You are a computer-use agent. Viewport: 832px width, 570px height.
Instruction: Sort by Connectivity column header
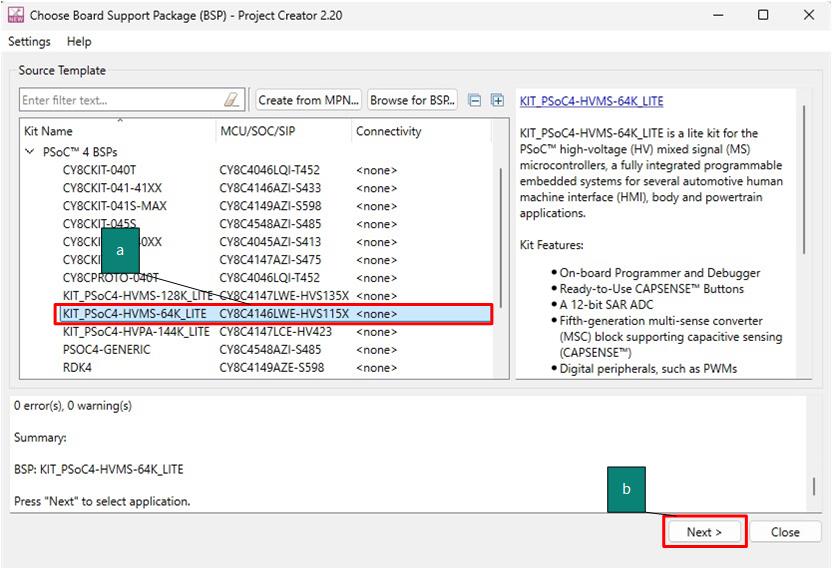tap(422, 131)
